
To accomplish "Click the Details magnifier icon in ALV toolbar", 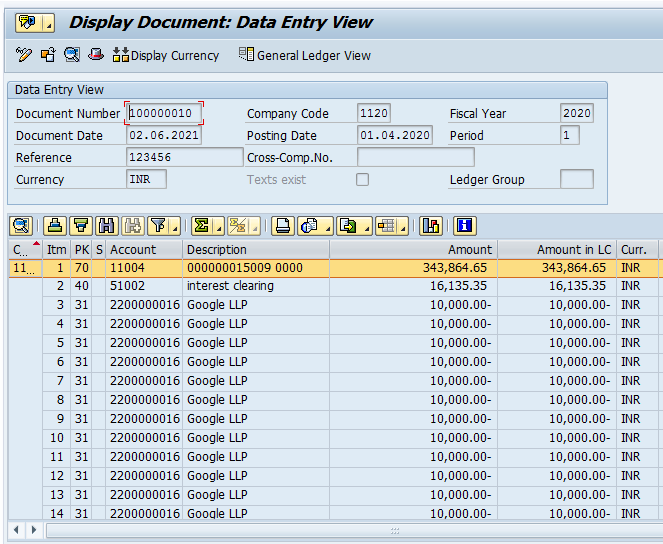I will pos(21,226).
